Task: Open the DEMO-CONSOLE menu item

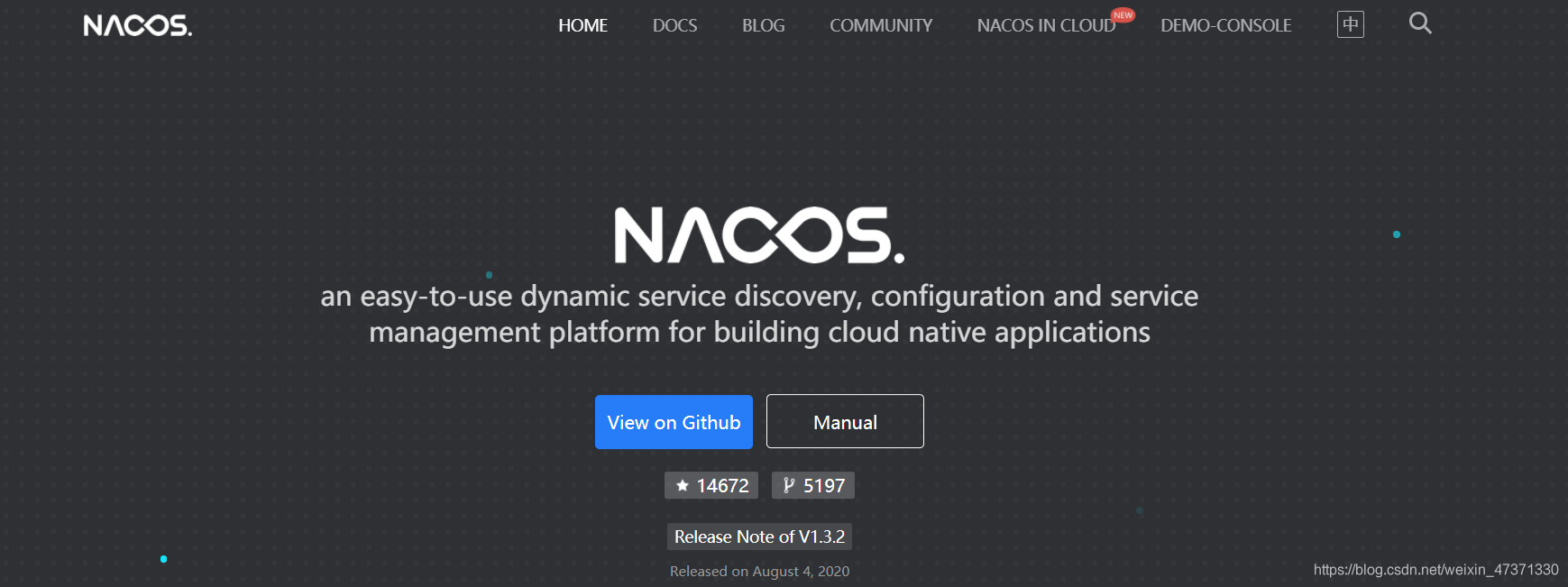Action: [1225, 25]
